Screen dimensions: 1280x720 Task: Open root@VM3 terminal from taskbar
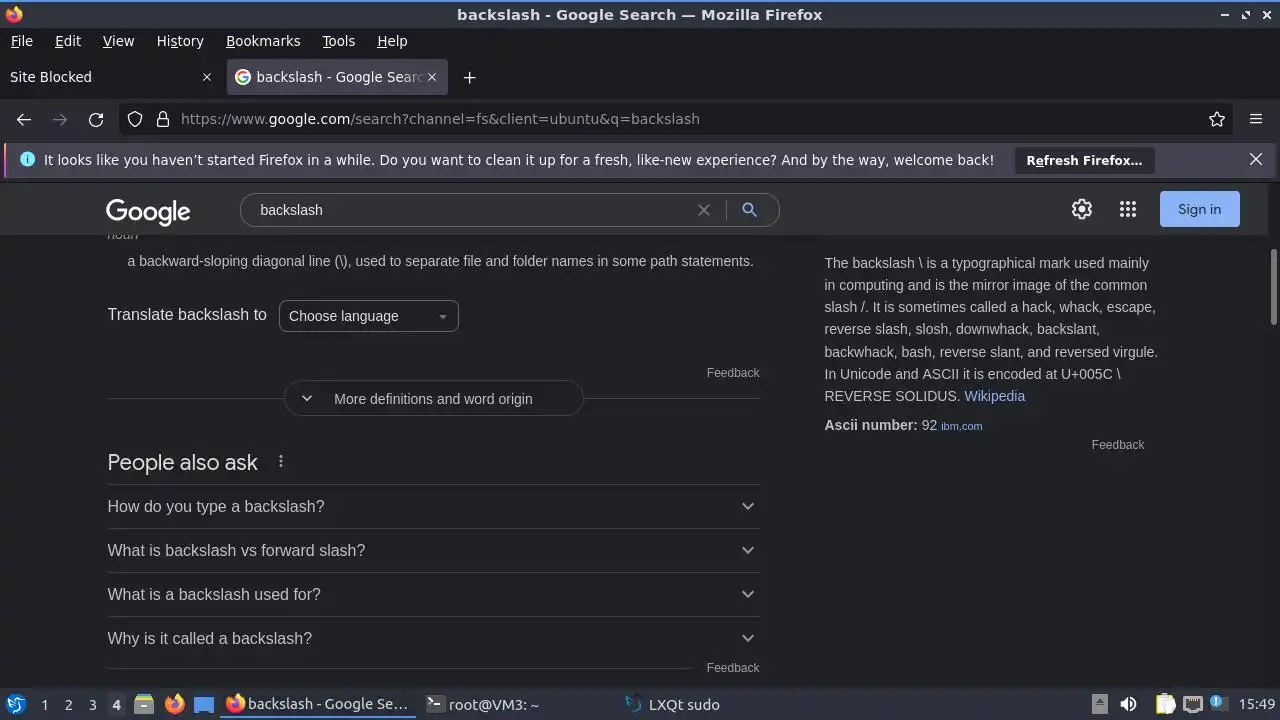[x=518, y=704]
